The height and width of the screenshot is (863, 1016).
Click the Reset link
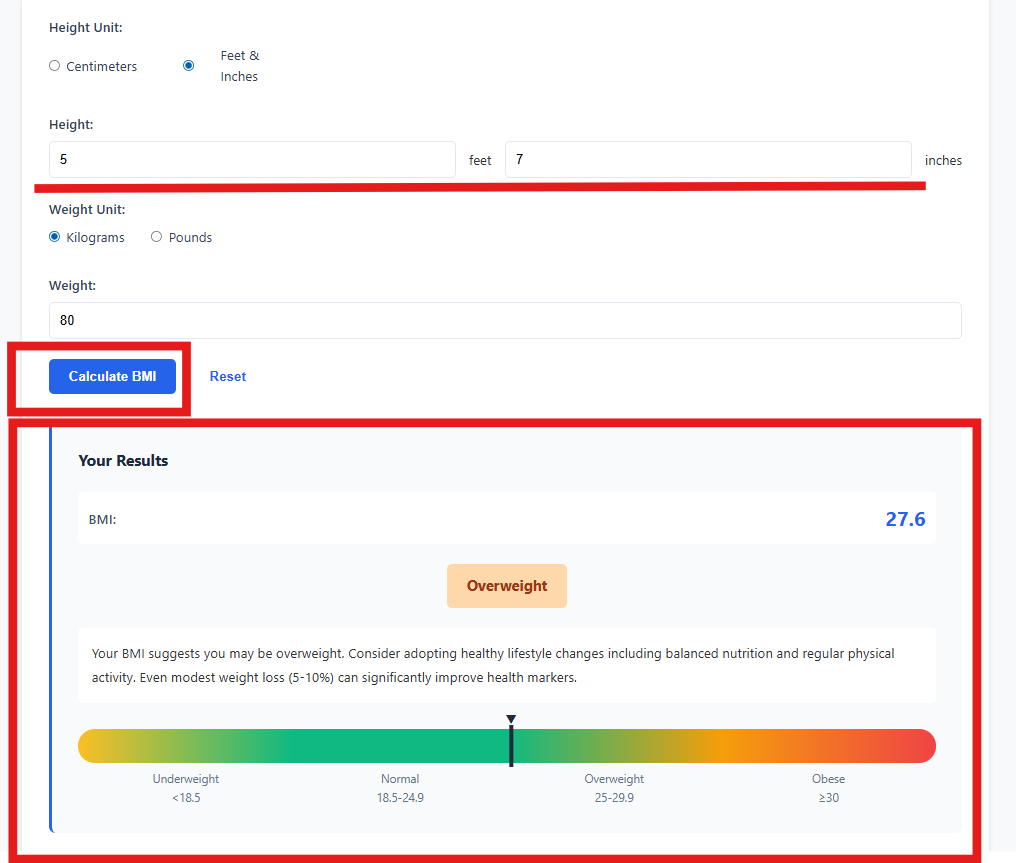click(x=227, y=376)
